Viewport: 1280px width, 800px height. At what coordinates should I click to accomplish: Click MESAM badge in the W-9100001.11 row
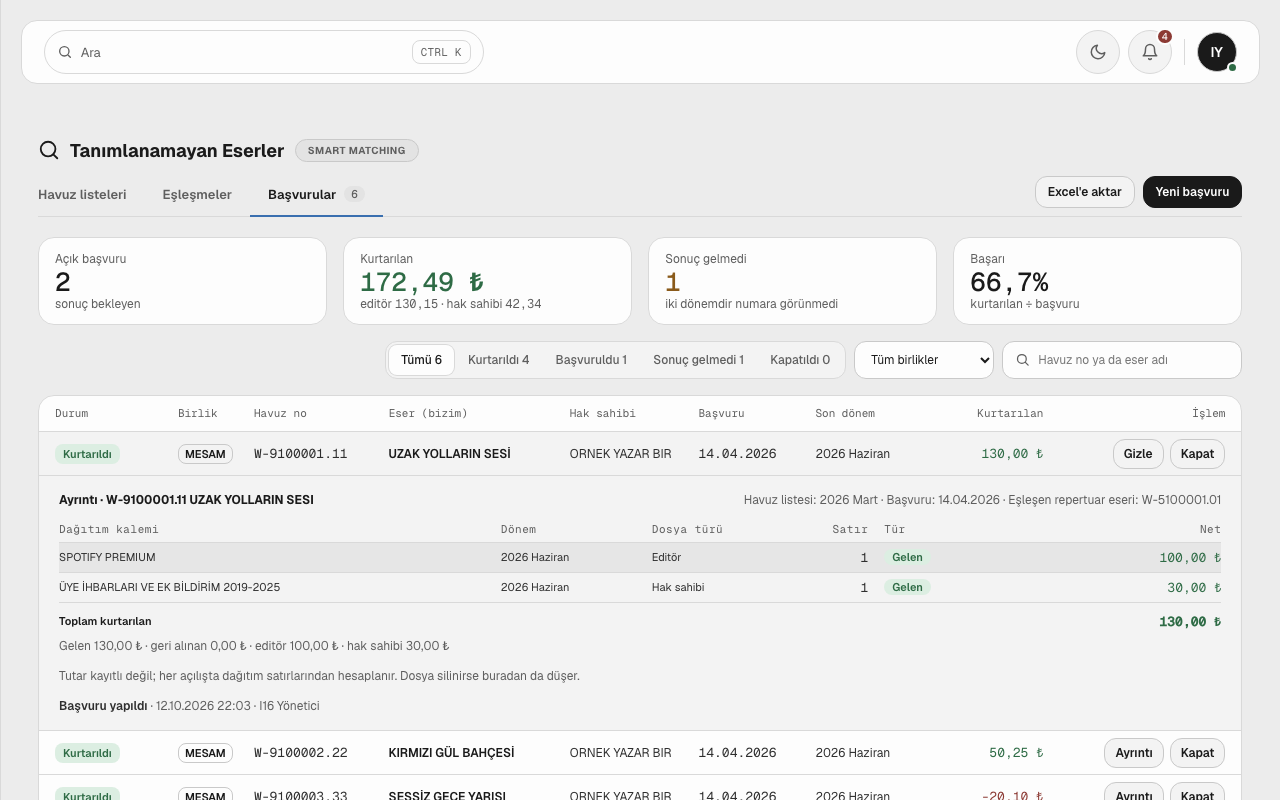(205, 454)
